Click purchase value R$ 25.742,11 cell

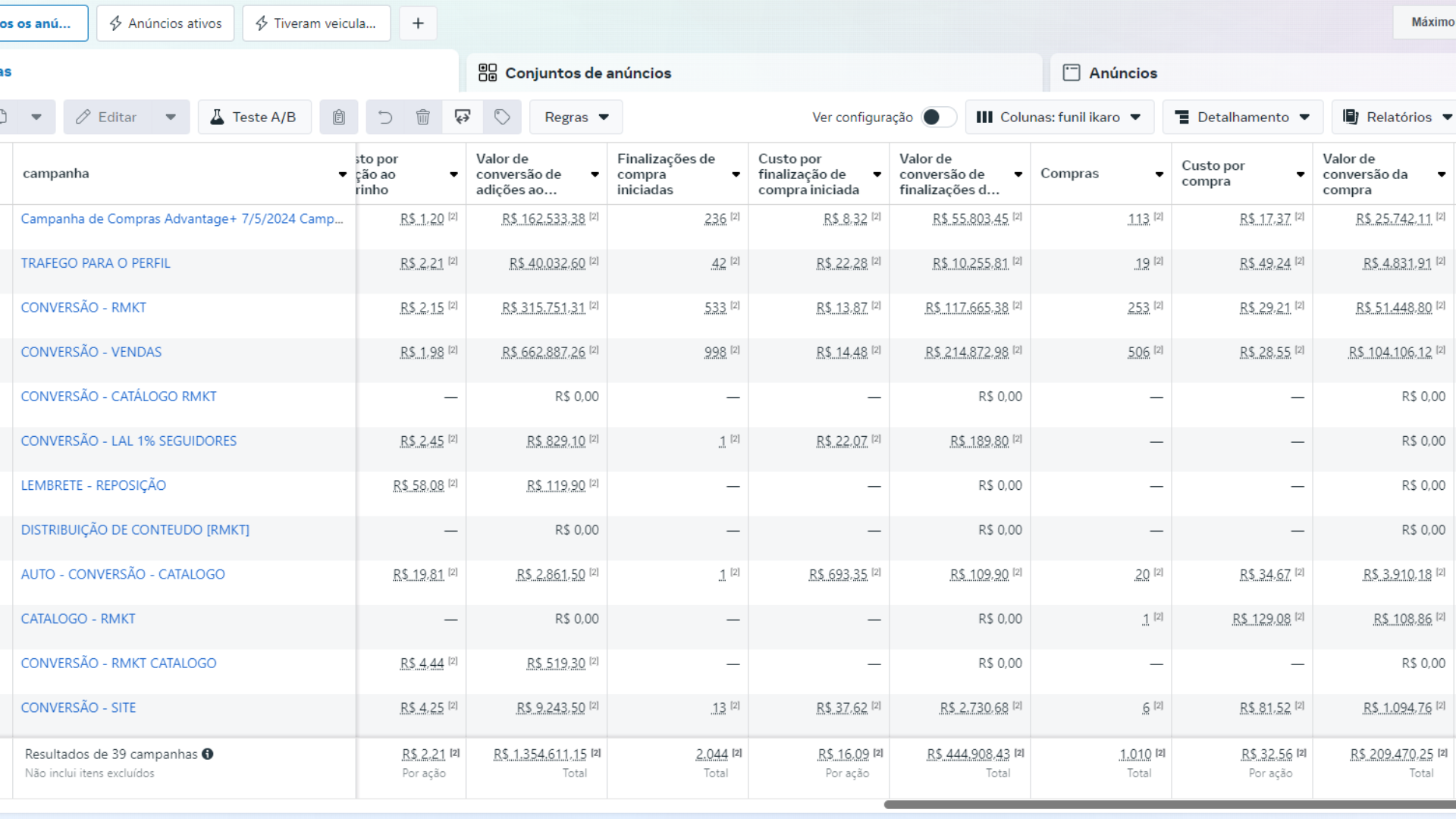point(1393,219)
